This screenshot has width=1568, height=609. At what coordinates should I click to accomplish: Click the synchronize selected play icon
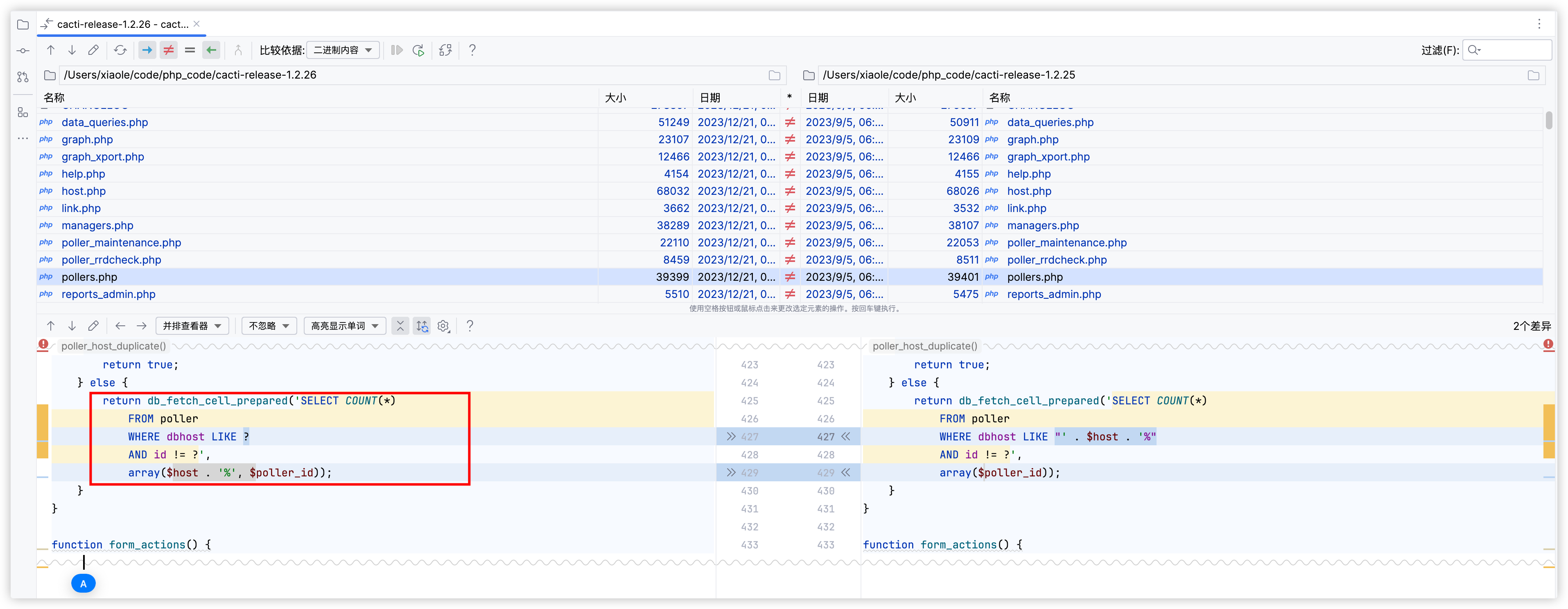coord(397,50)
